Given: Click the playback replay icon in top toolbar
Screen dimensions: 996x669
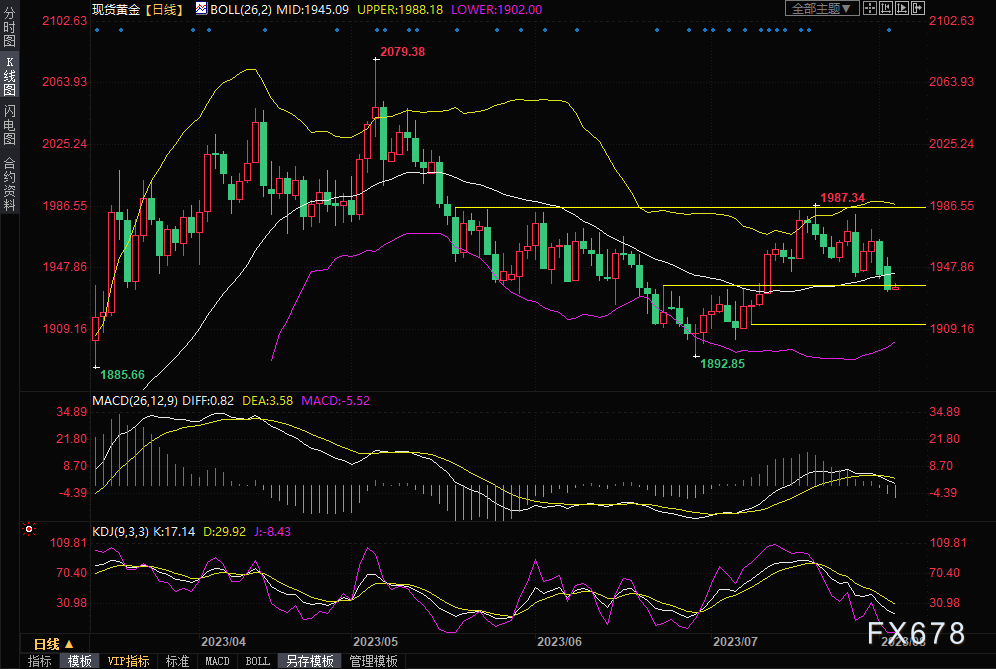Looking at the screenshot, I should [904, 8].
